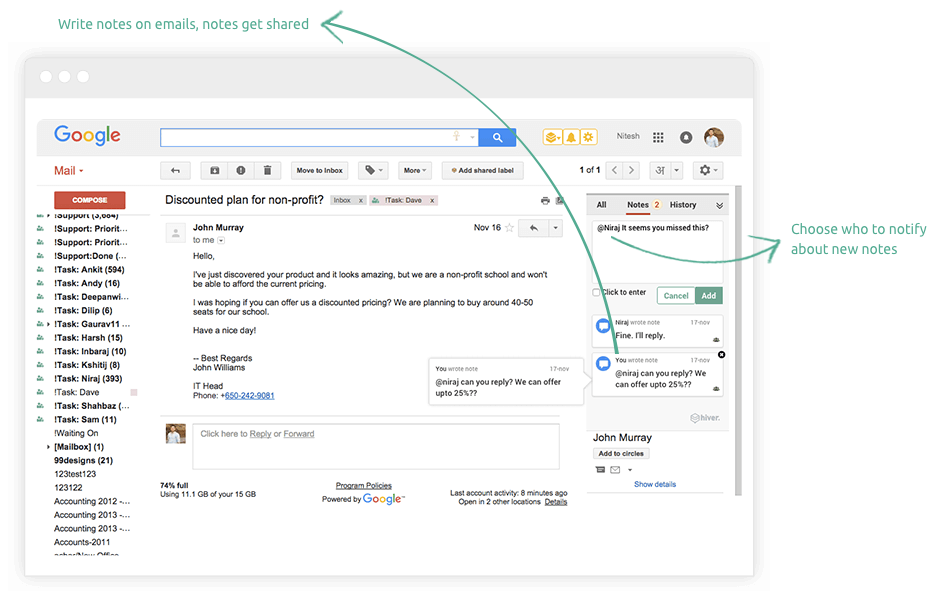Click the Forward link in reply box
Screen dimensions: 934x591
(x=298, y=434)
